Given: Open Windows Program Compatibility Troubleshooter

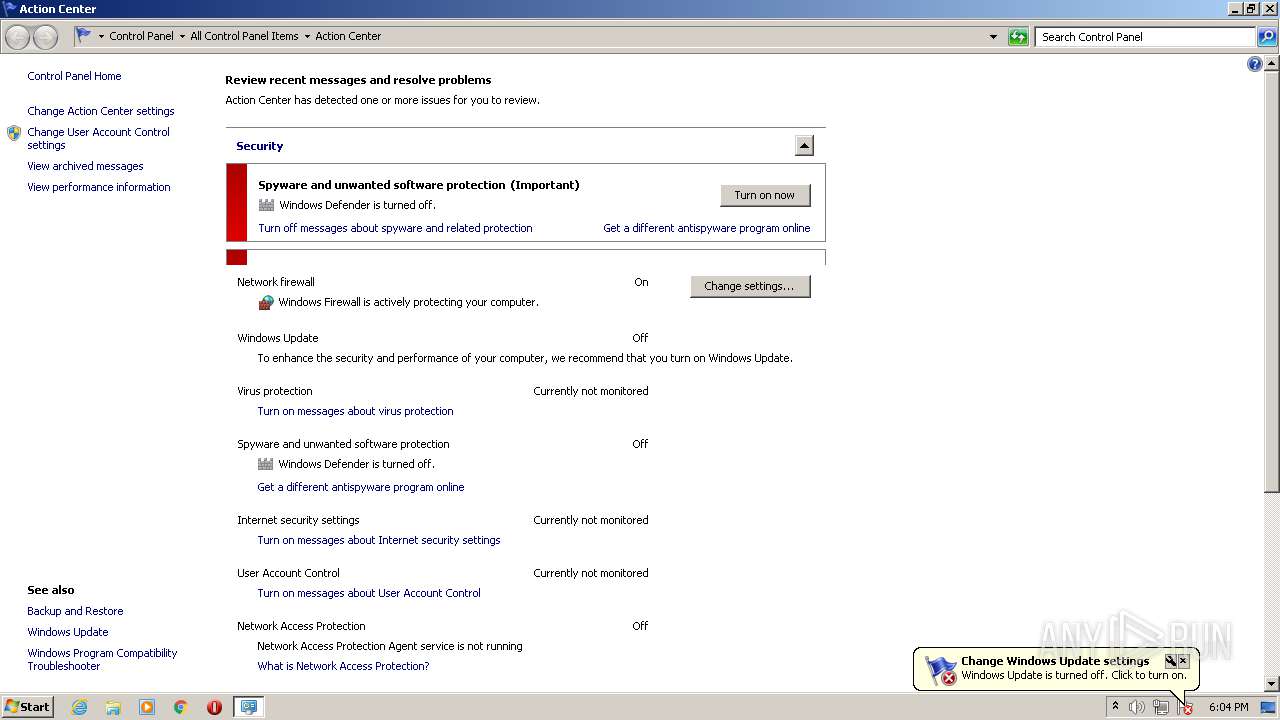Looking at the screenshot, I should click(102, 659).
